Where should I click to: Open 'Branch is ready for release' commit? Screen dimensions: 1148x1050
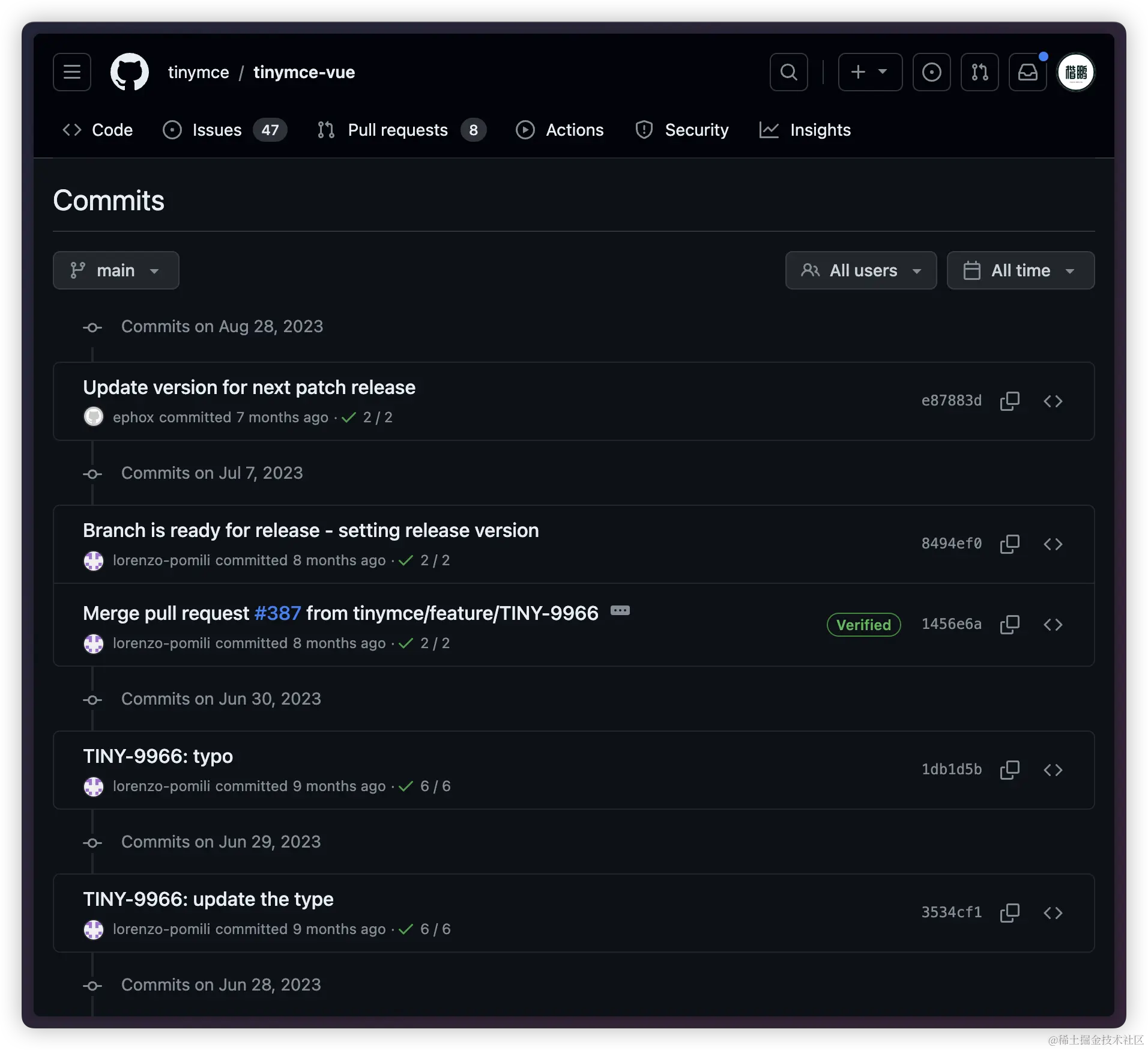pyautogui.click(x=311, y=530)
